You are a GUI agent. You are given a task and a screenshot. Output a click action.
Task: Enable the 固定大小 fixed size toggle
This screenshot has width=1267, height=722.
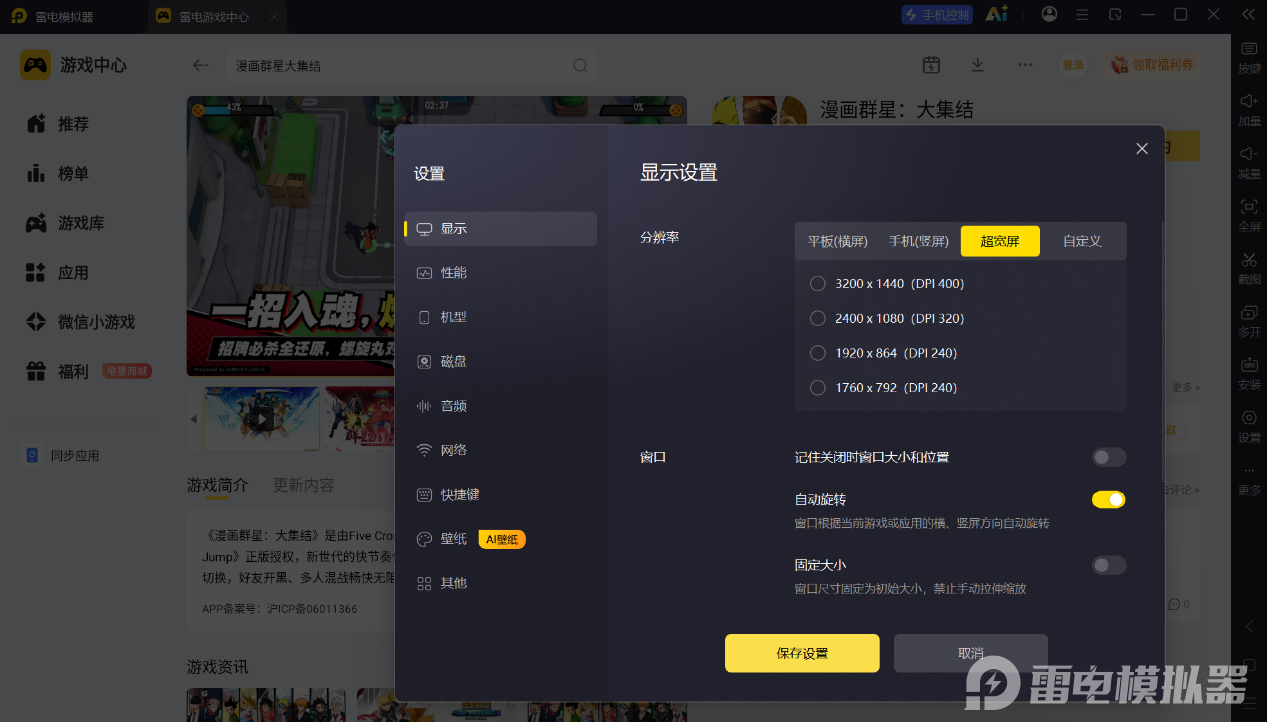(x=1109, y=565)
